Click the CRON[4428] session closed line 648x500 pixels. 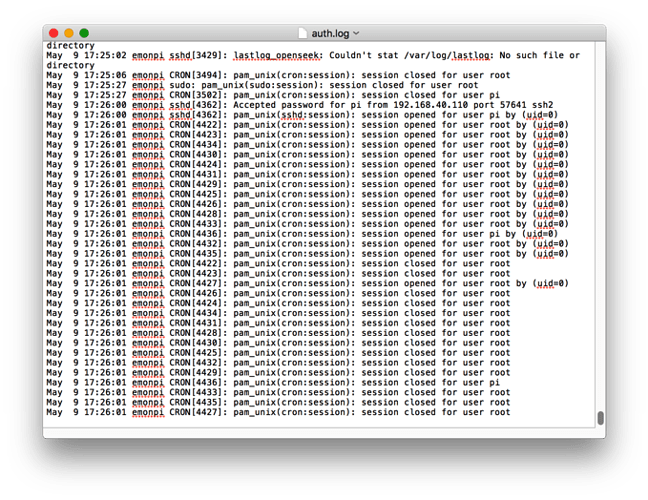click(x=278, y=333)
